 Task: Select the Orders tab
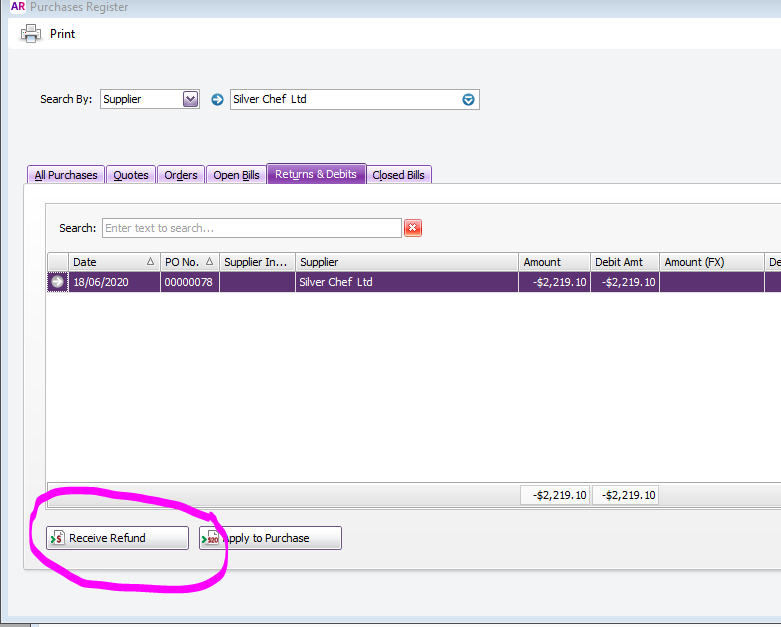tap(181, 175)
